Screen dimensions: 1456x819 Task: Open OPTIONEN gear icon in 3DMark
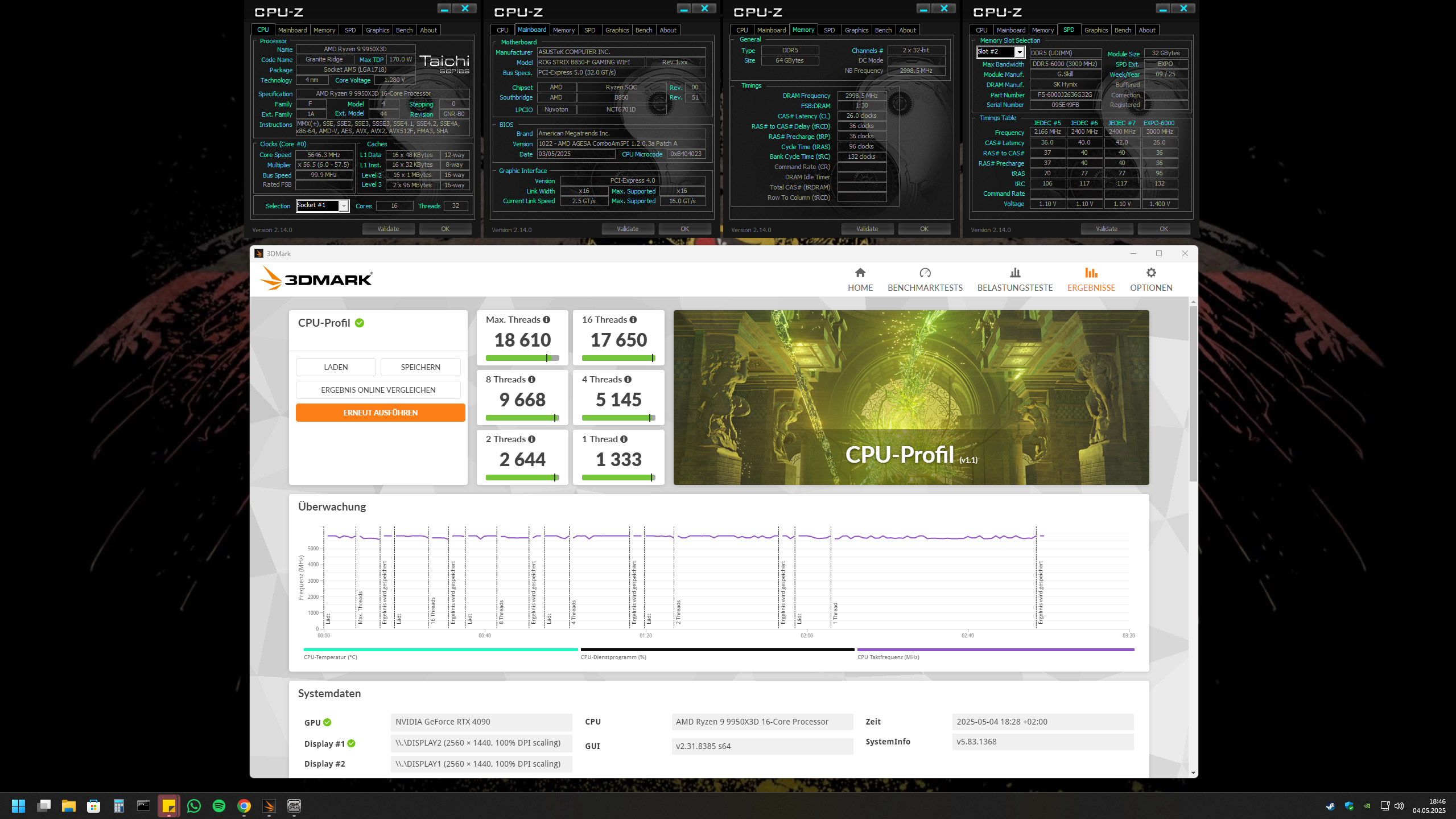pyautogui.click(x=1151, y=273)
